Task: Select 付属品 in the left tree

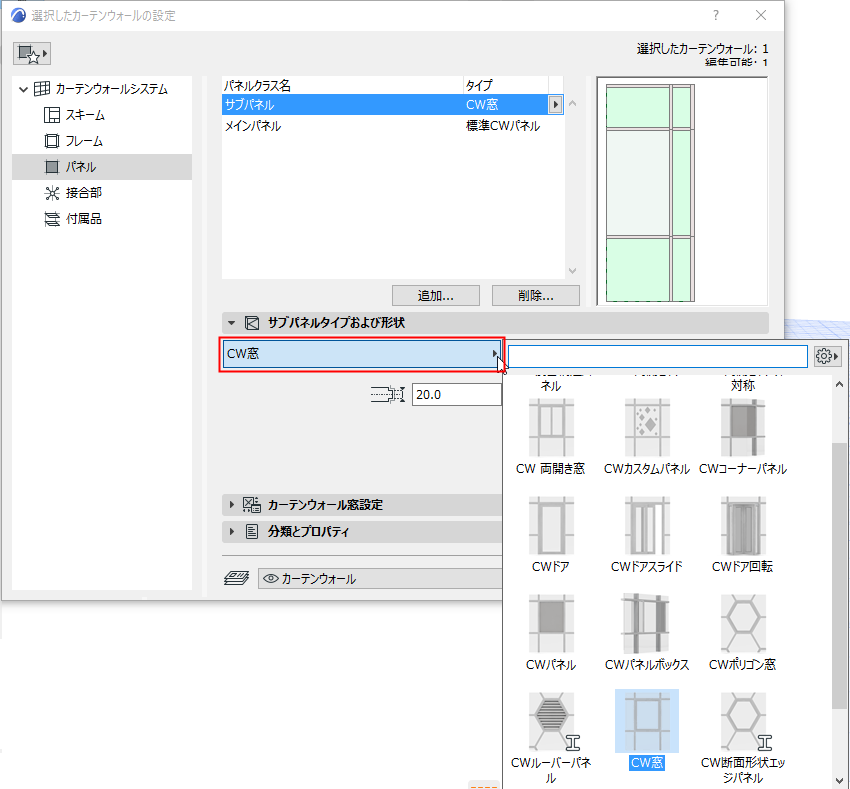Action: [83, 219]
